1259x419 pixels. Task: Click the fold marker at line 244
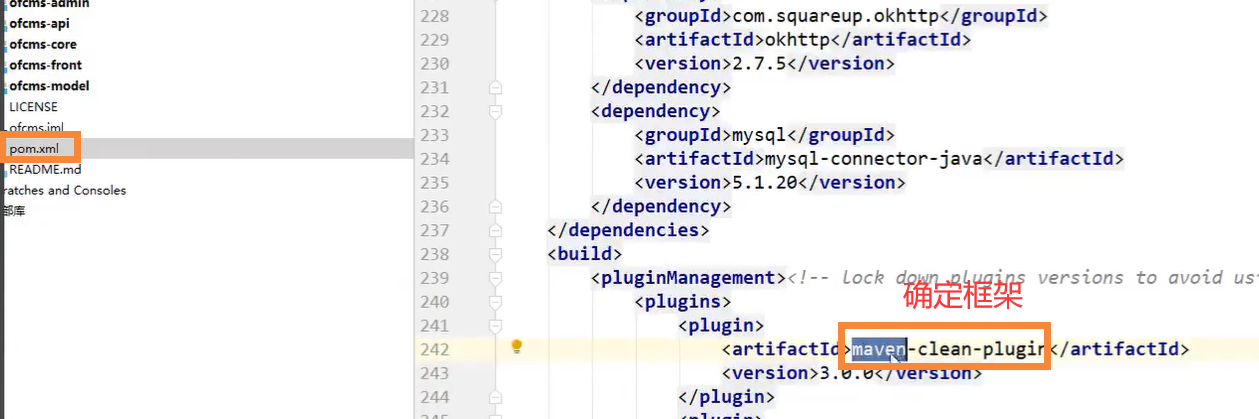(x=495, y=397)
